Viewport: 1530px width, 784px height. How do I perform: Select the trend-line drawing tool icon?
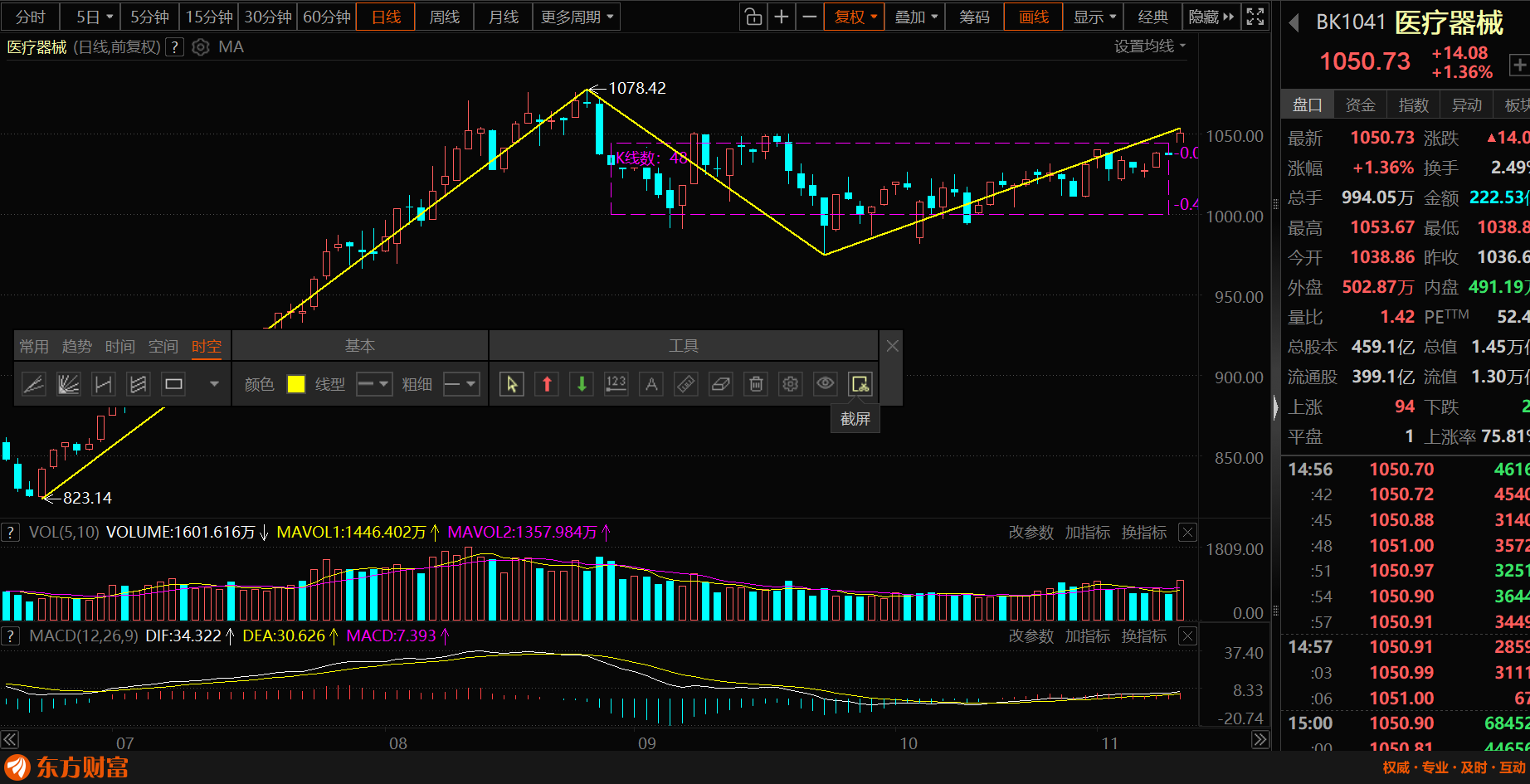pyautogui.click(x=33, y=384)
